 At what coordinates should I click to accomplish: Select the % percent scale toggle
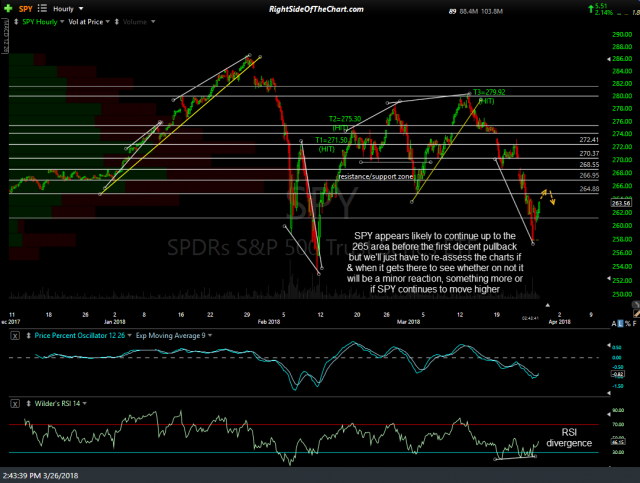[x=628, y=324]
